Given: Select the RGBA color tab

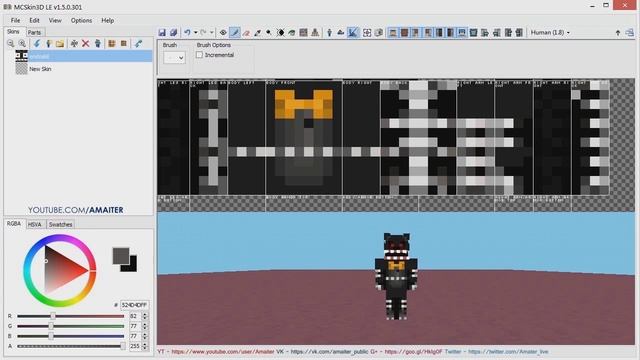Looking at the screenshot, I should pyautogui.click(x=13, y=224).
